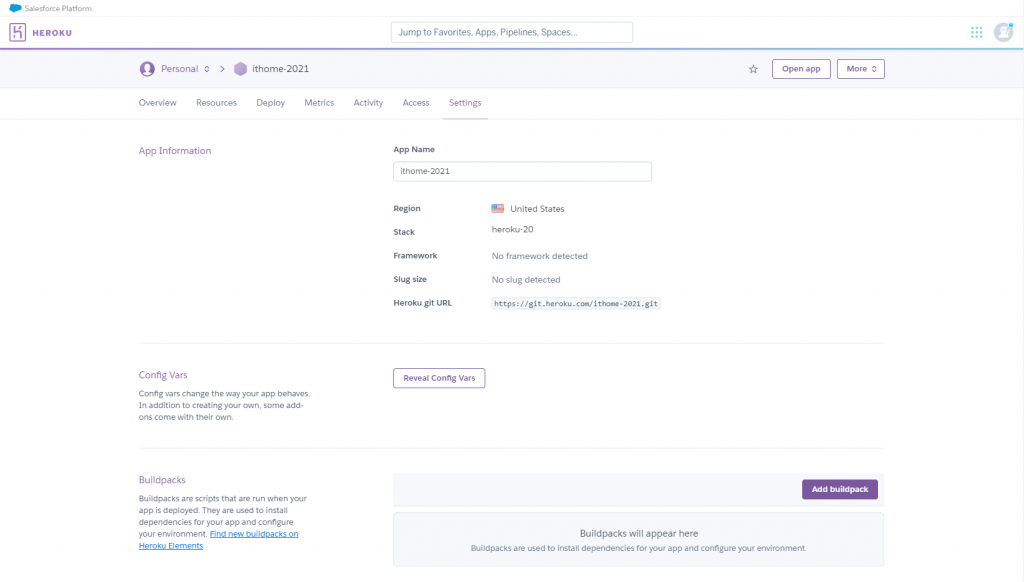Click the App Information heading

coord(174,151)
